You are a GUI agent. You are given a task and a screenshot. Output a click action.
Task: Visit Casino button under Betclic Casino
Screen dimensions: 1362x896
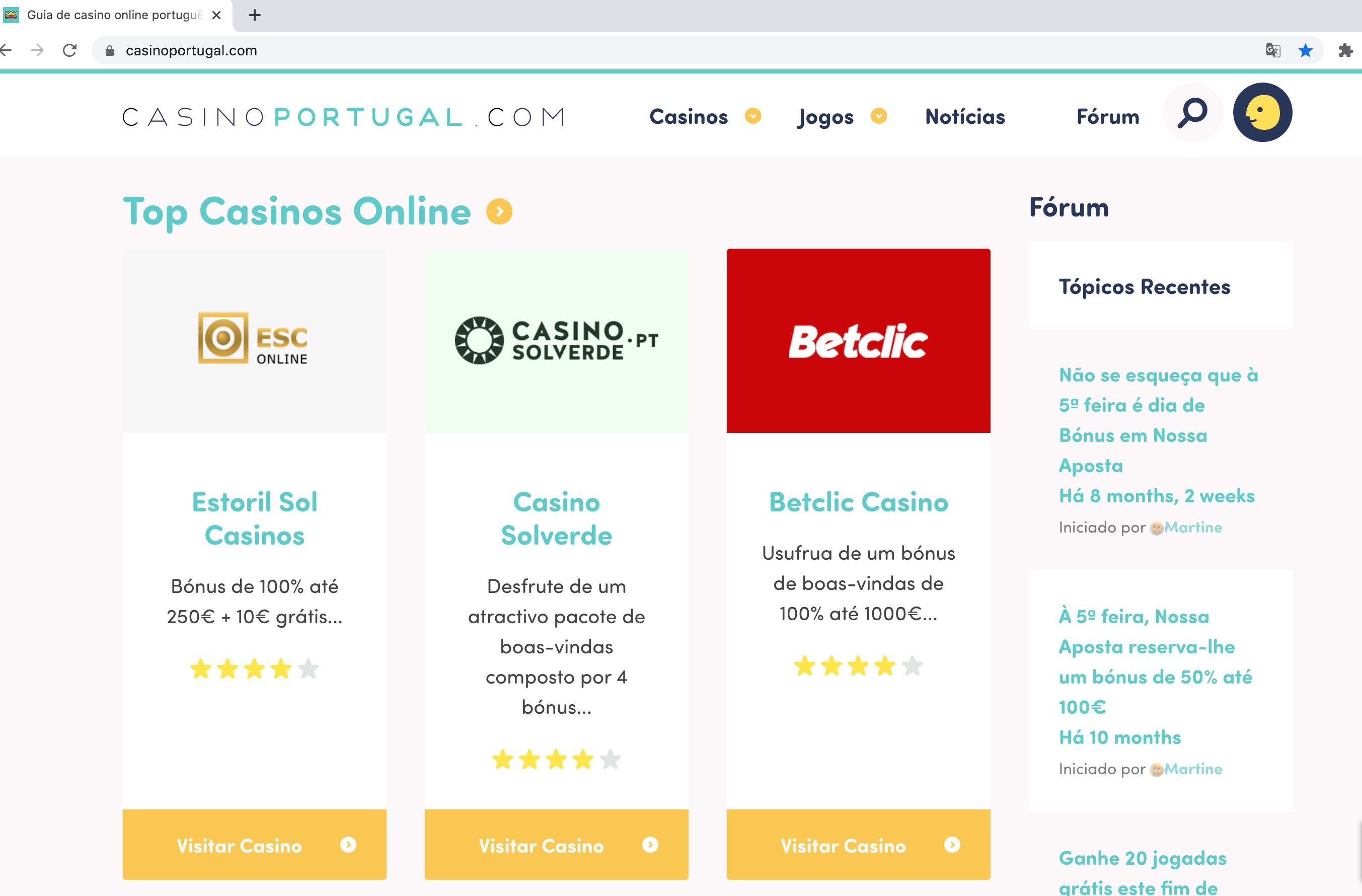click(858, 845)
